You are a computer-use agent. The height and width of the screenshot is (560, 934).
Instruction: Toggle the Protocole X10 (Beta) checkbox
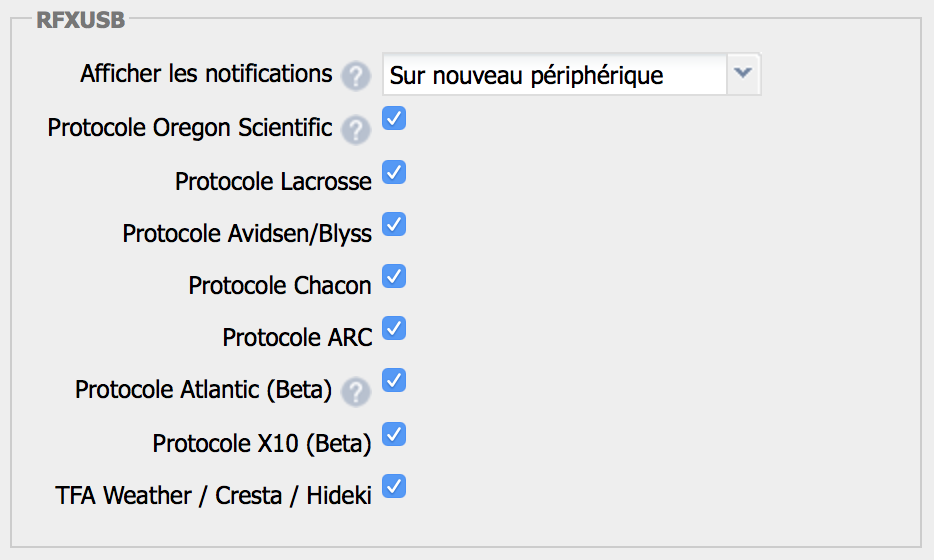pos(394,434)
